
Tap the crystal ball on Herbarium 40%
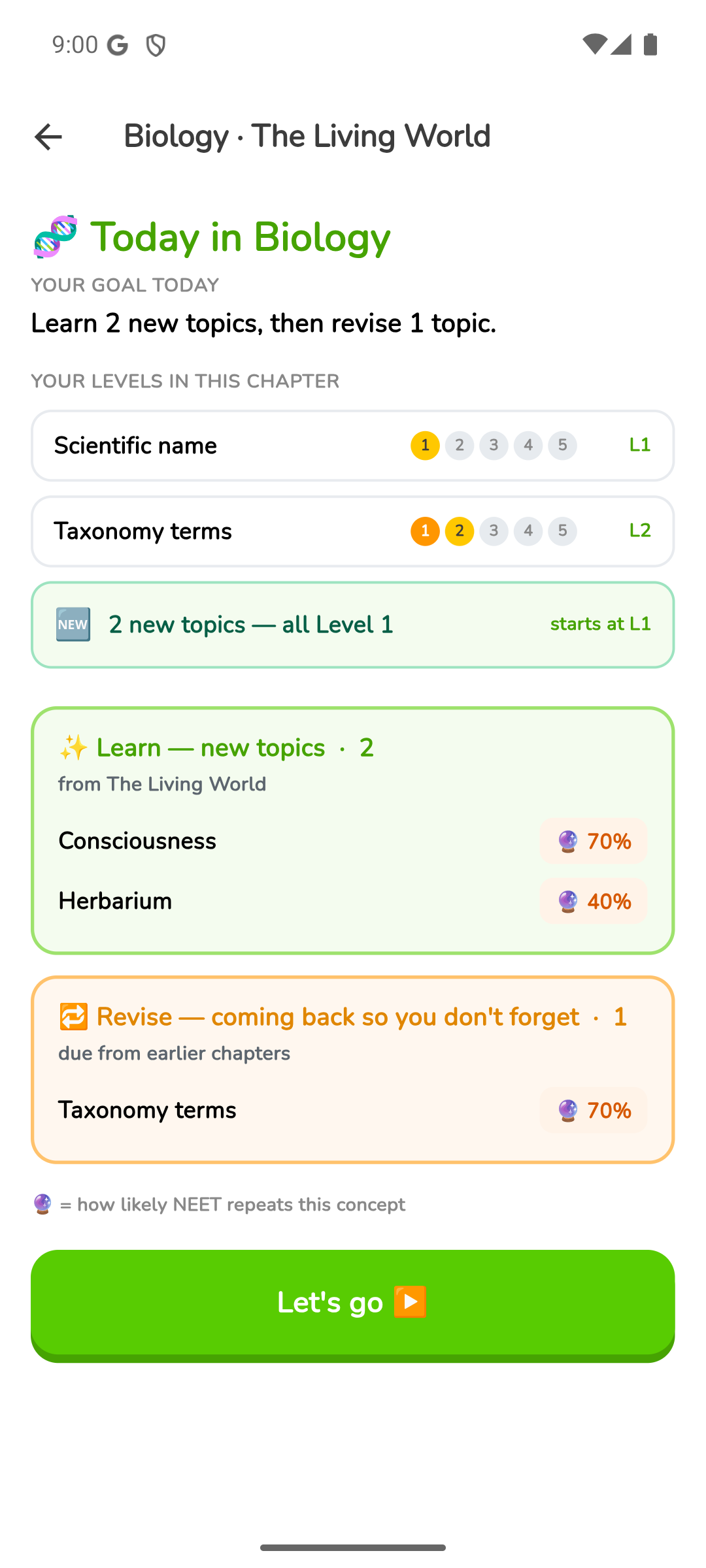coord(568,902)
